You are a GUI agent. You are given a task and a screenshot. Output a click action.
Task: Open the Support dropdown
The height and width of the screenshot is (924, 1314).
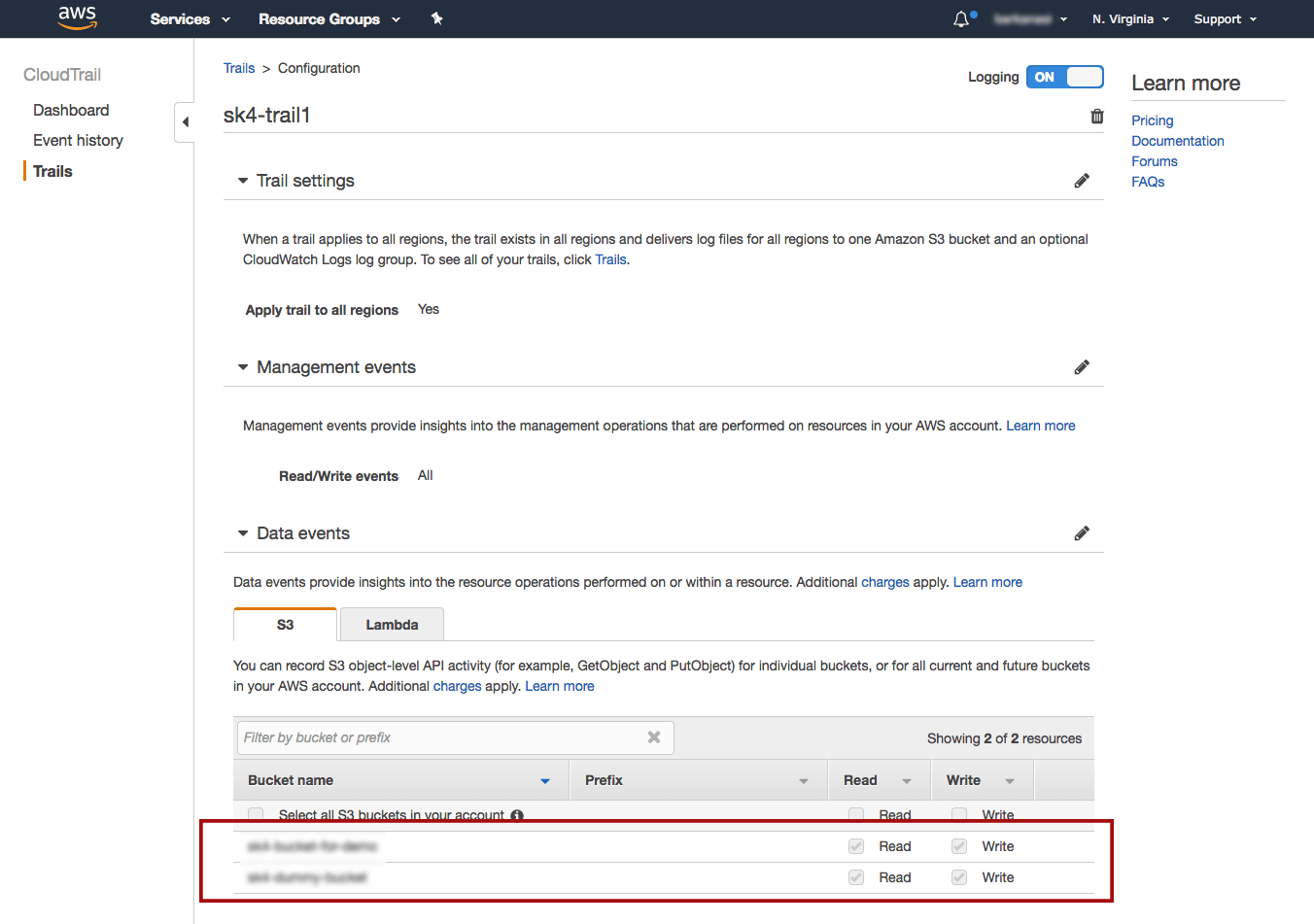[x=1226, y=18]
